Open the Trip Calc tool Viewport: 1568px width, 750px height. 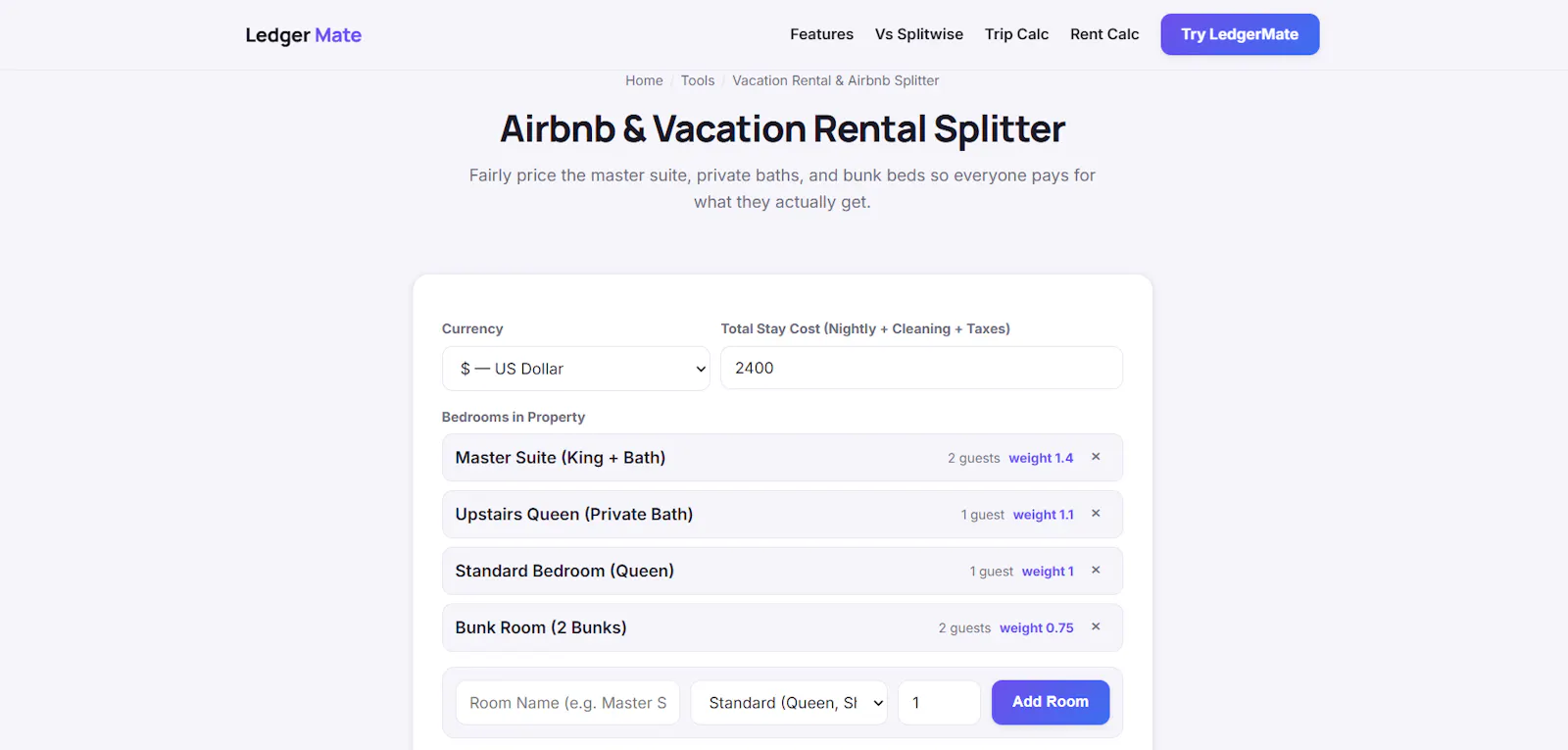click(x=1016, y=34)
